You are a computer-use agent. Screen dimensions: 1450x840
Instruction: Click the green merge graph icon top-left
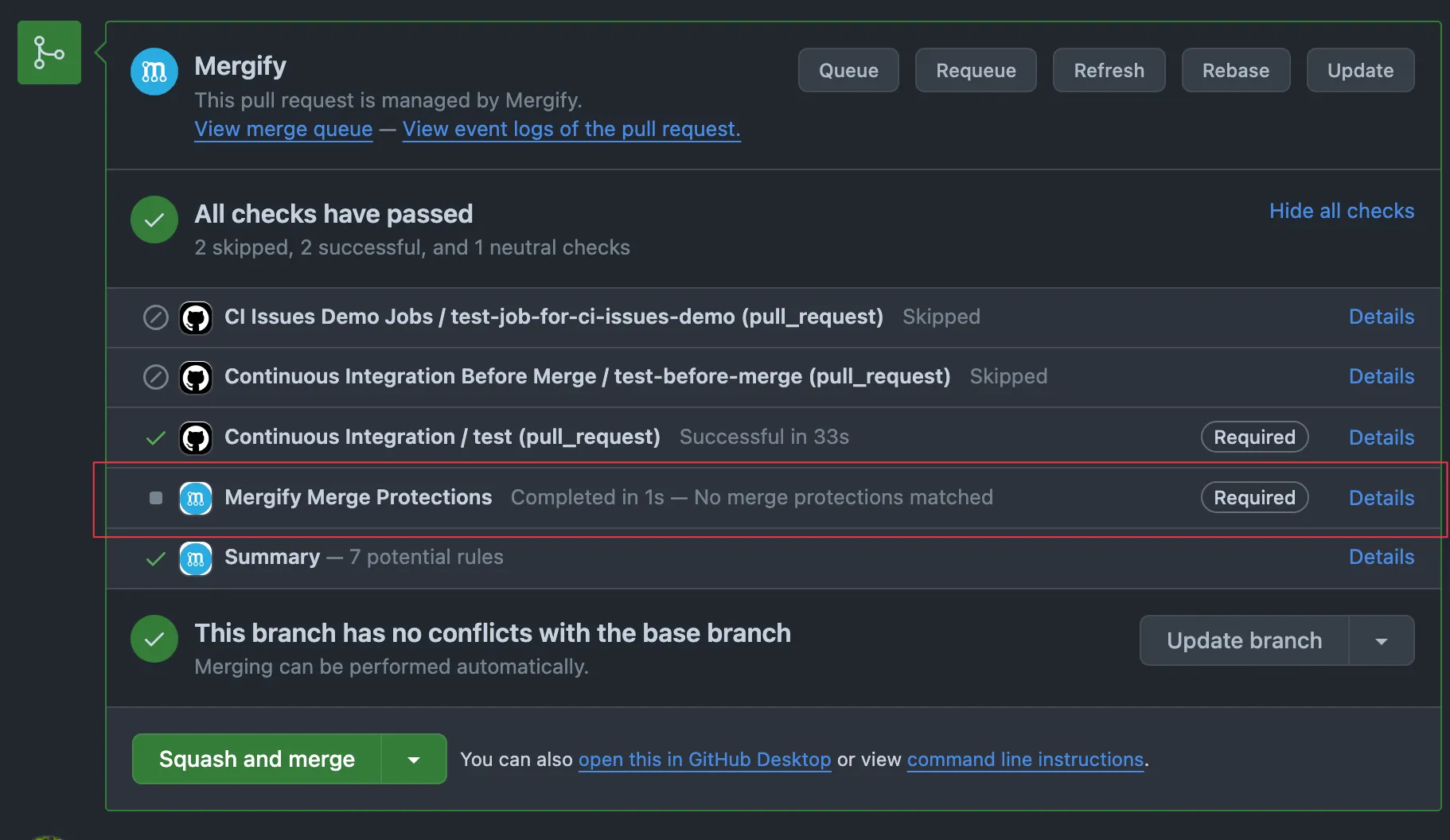click(x=49, y=52)
